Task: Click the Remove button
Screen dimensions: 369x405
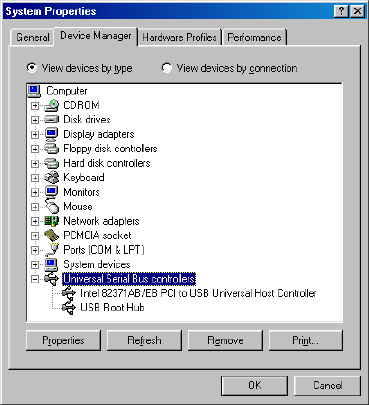Action: [225, 340]
